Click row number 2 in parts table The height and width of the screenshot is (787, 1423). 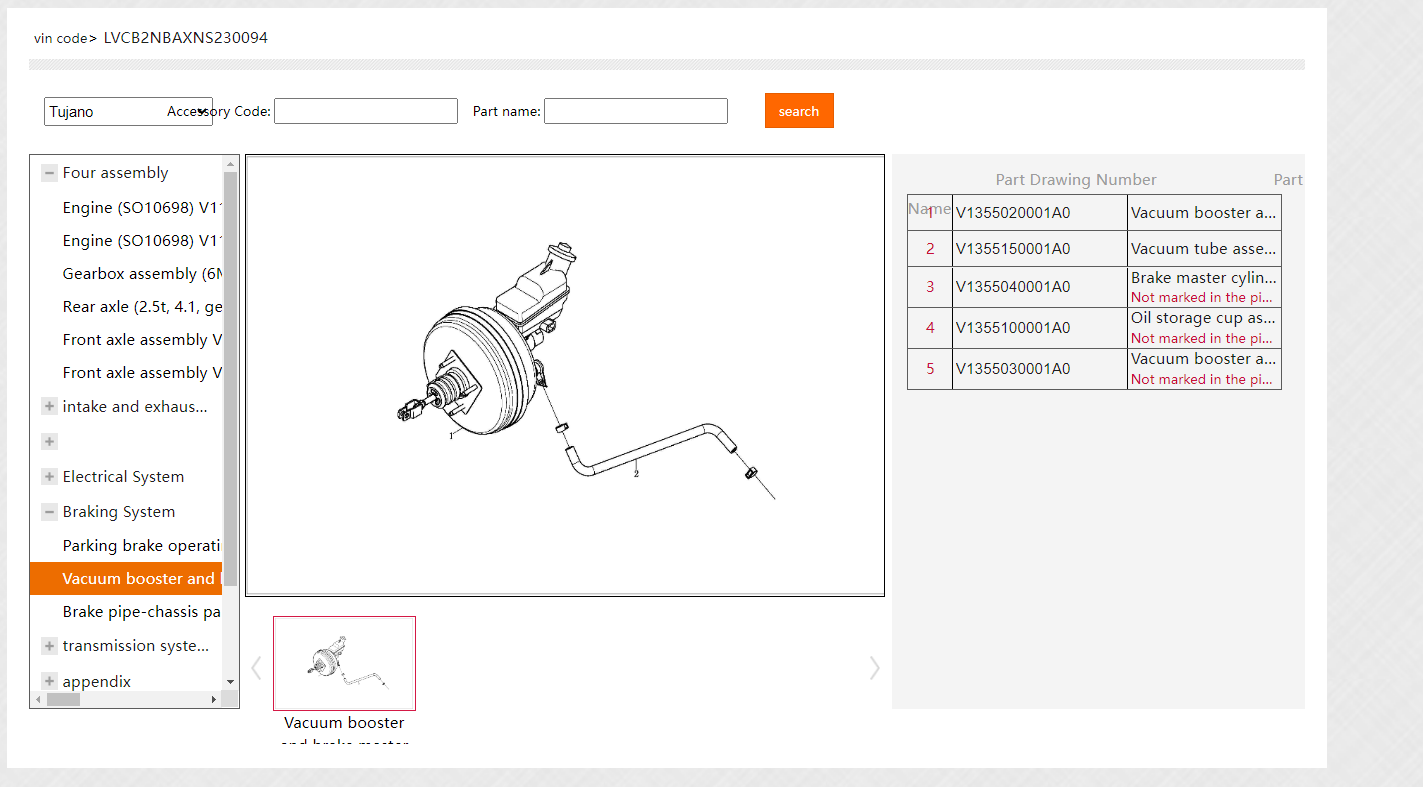point(930,249)
